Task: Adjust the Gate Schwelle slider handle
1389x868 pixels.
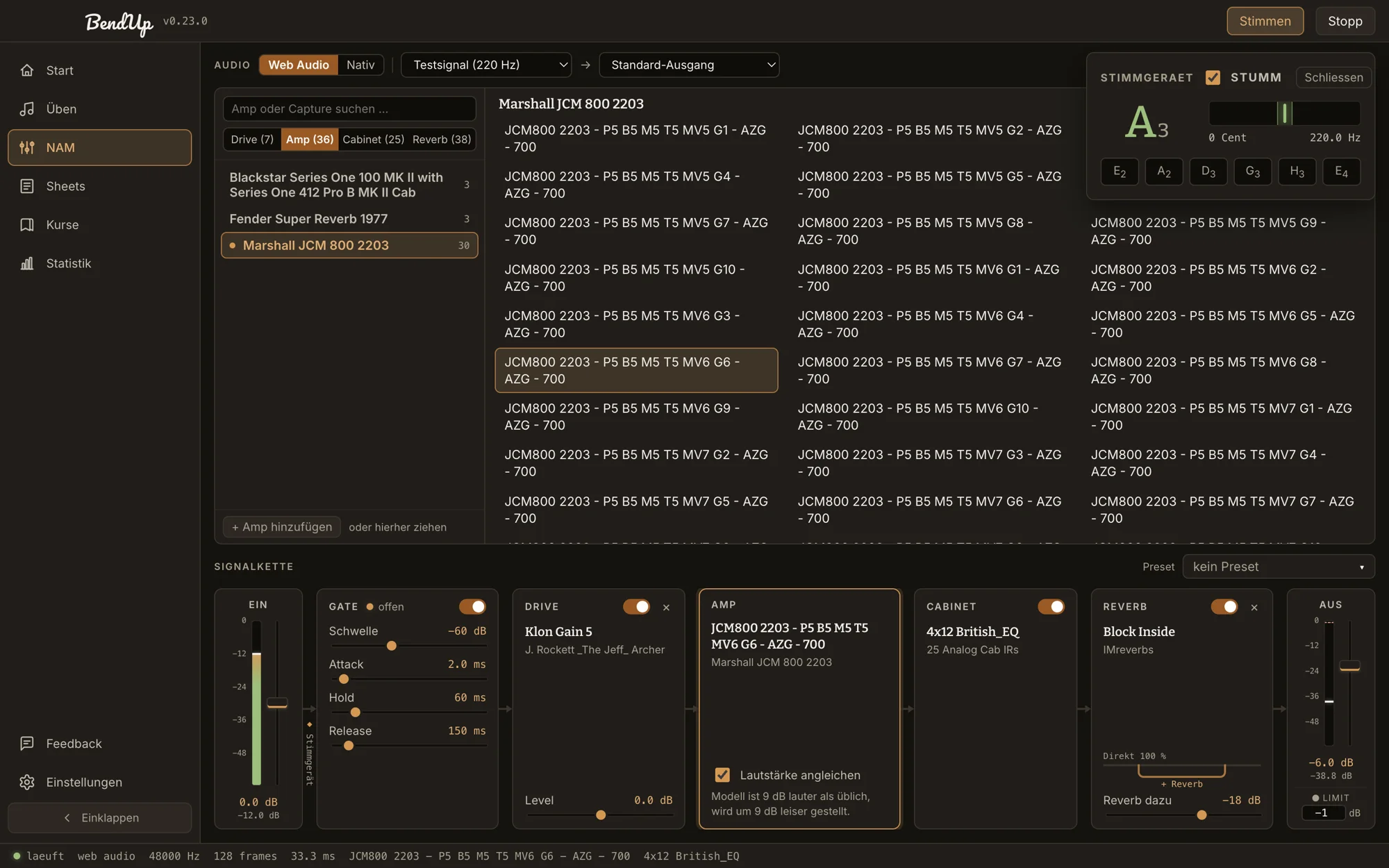Action: coord(392,646)
